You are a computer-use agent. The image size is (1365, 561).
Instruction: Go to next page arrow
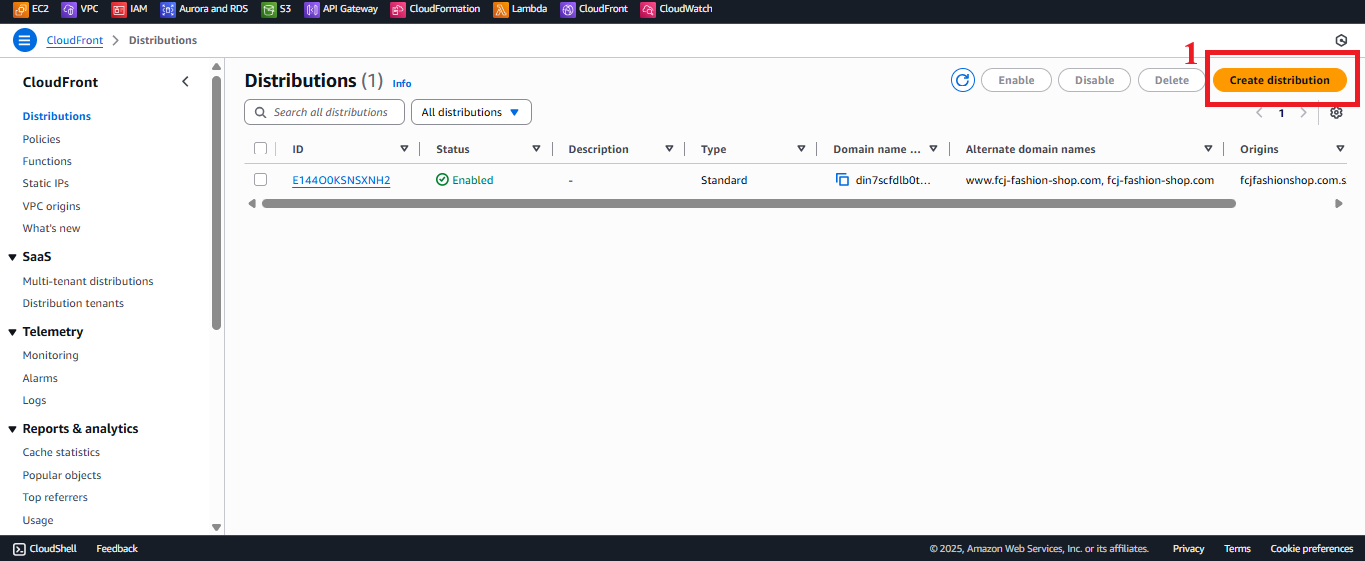tap(1303, 113)
